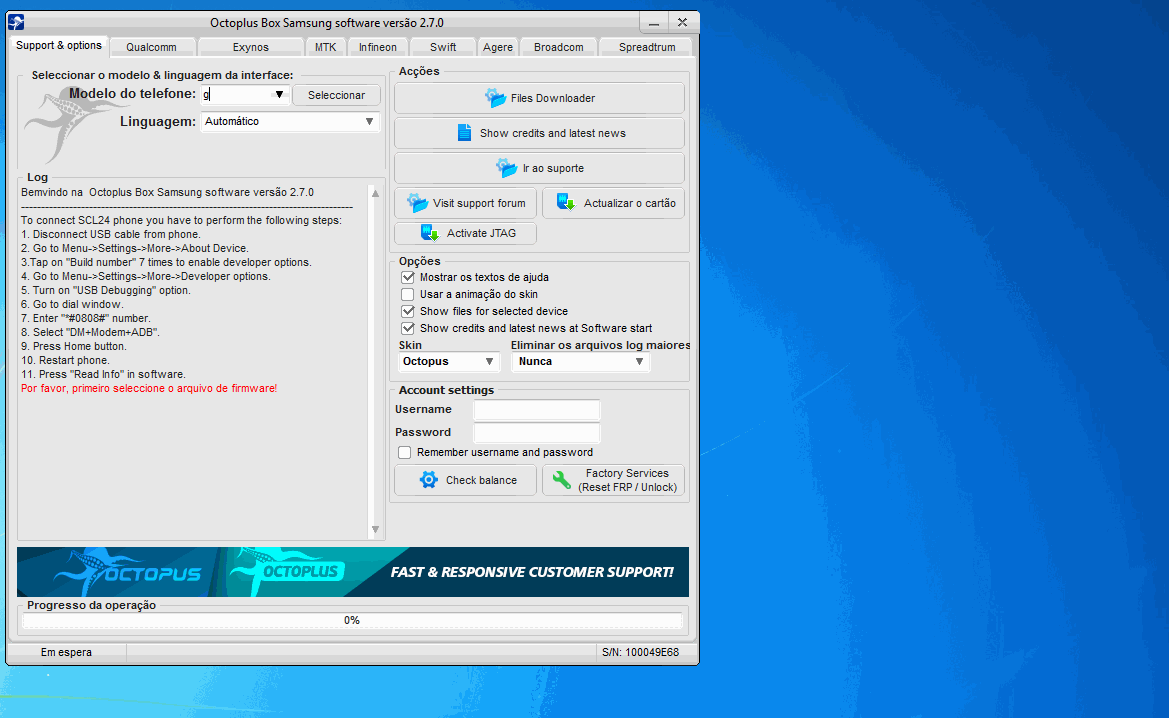Screen dimensions: 1169x718
Task: Click the 'Bemvindo na Octoplus Box' log line
Action: click(167, 192)
